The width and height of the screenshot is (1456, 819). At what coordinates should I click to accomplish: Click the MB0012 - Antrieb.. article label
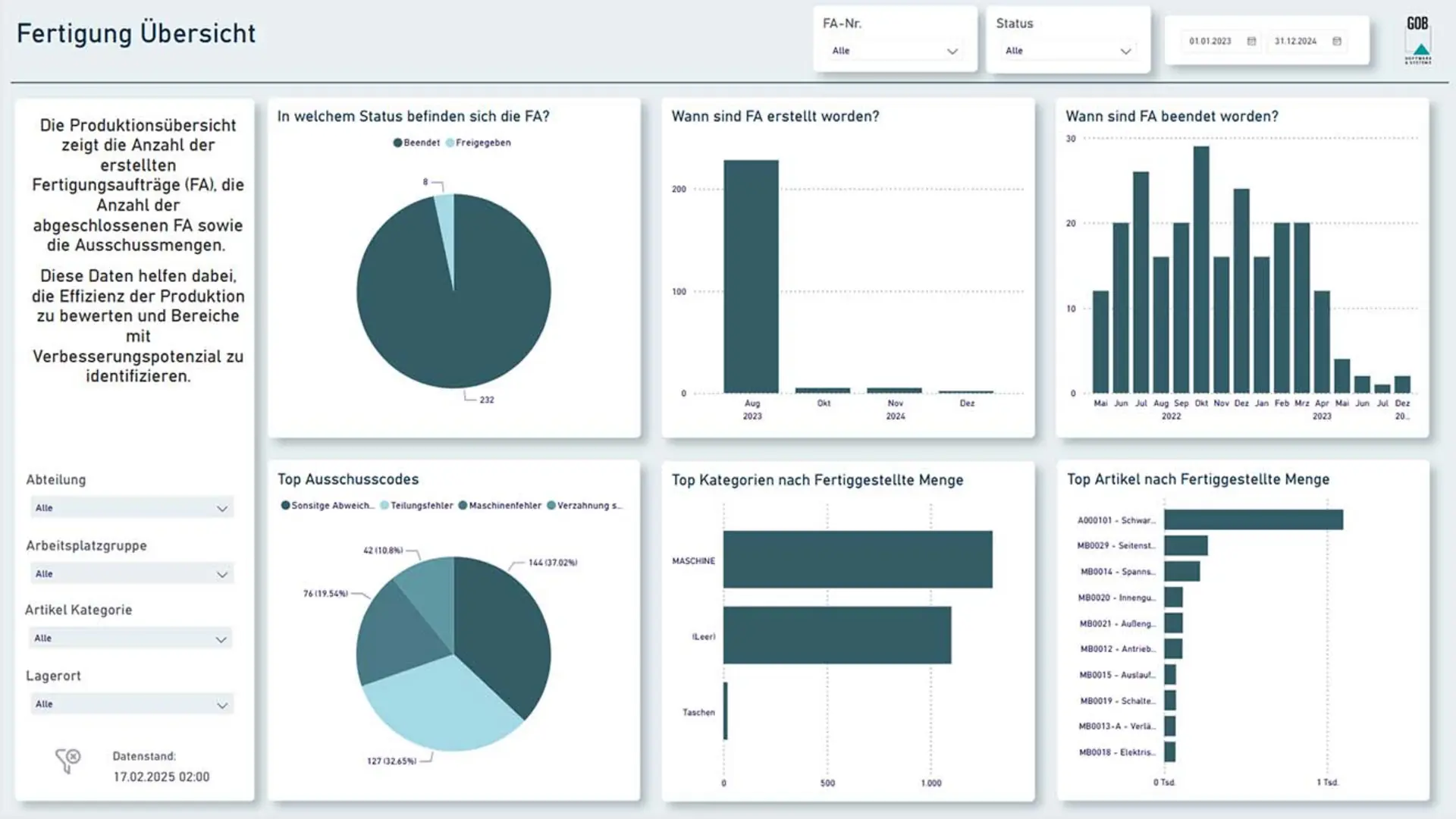click(1118, 649)
